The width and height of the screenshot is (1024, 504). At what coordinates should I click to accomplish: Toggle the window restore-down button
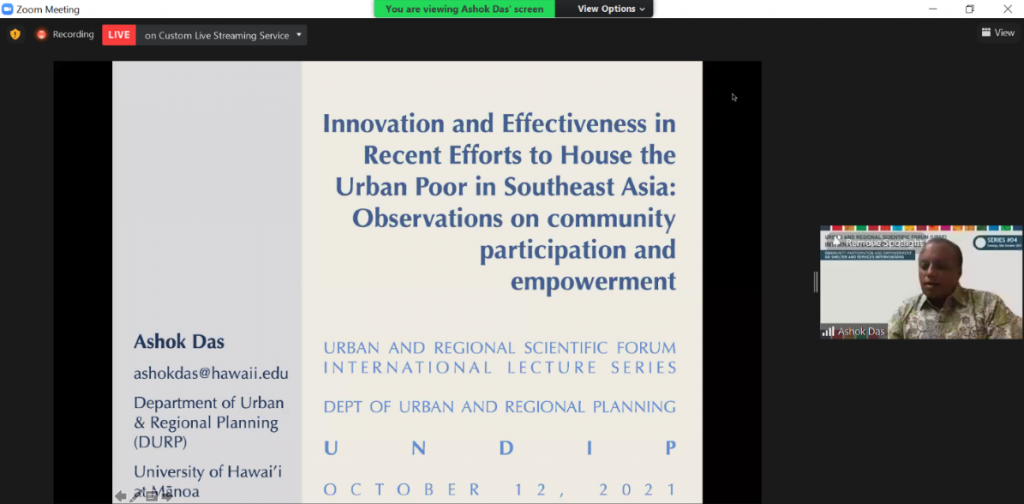click(969, 9)
